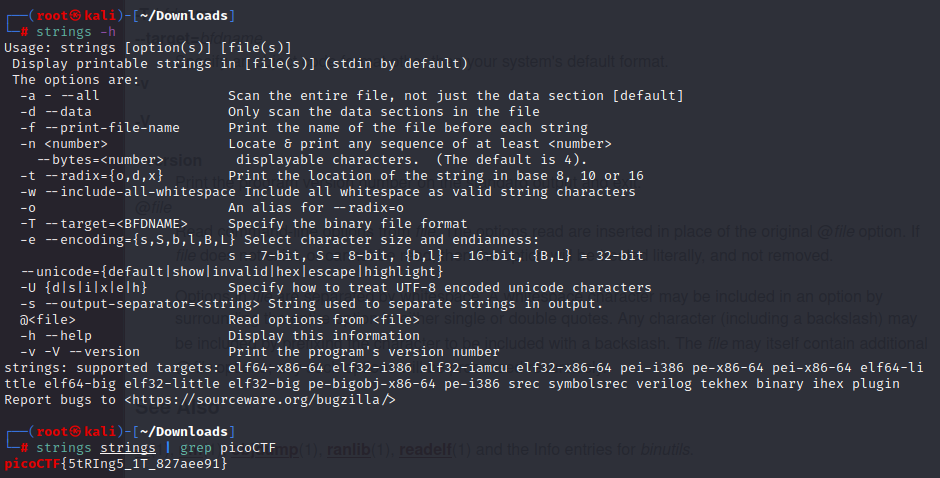
Task: Click the first root㉿kali prompt
Action: (76, 16)
